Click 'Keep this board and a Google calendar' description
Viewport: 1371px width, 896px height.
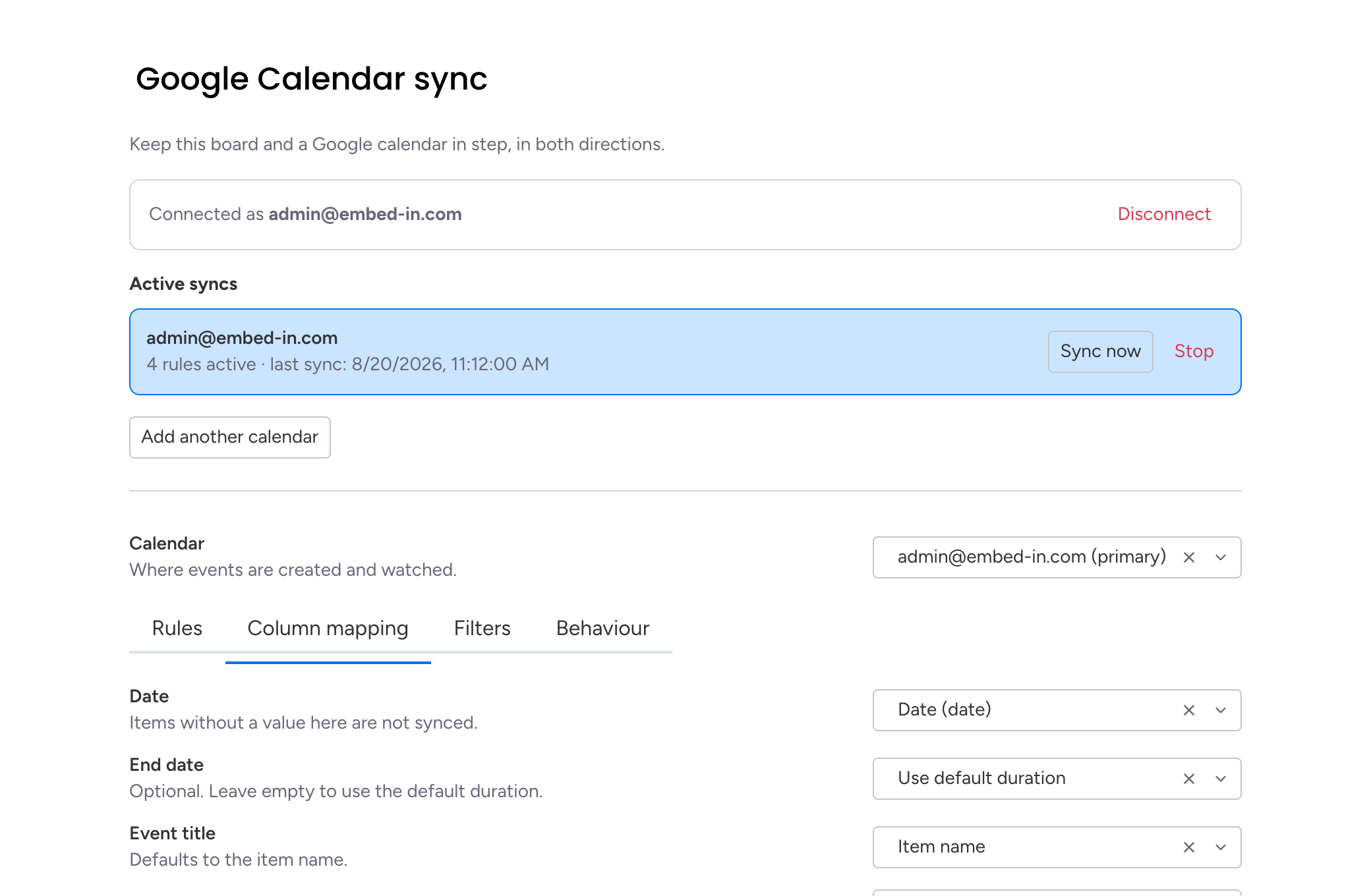(x=397, y=144)
